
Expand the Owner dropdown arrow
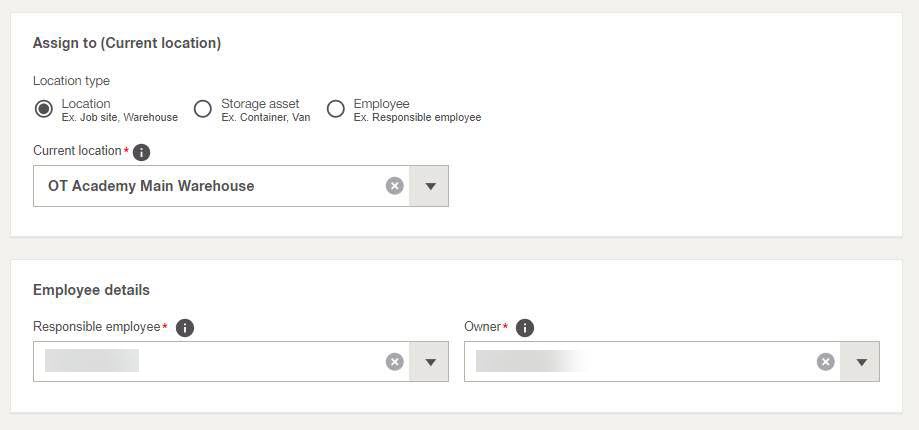(860, 362)
